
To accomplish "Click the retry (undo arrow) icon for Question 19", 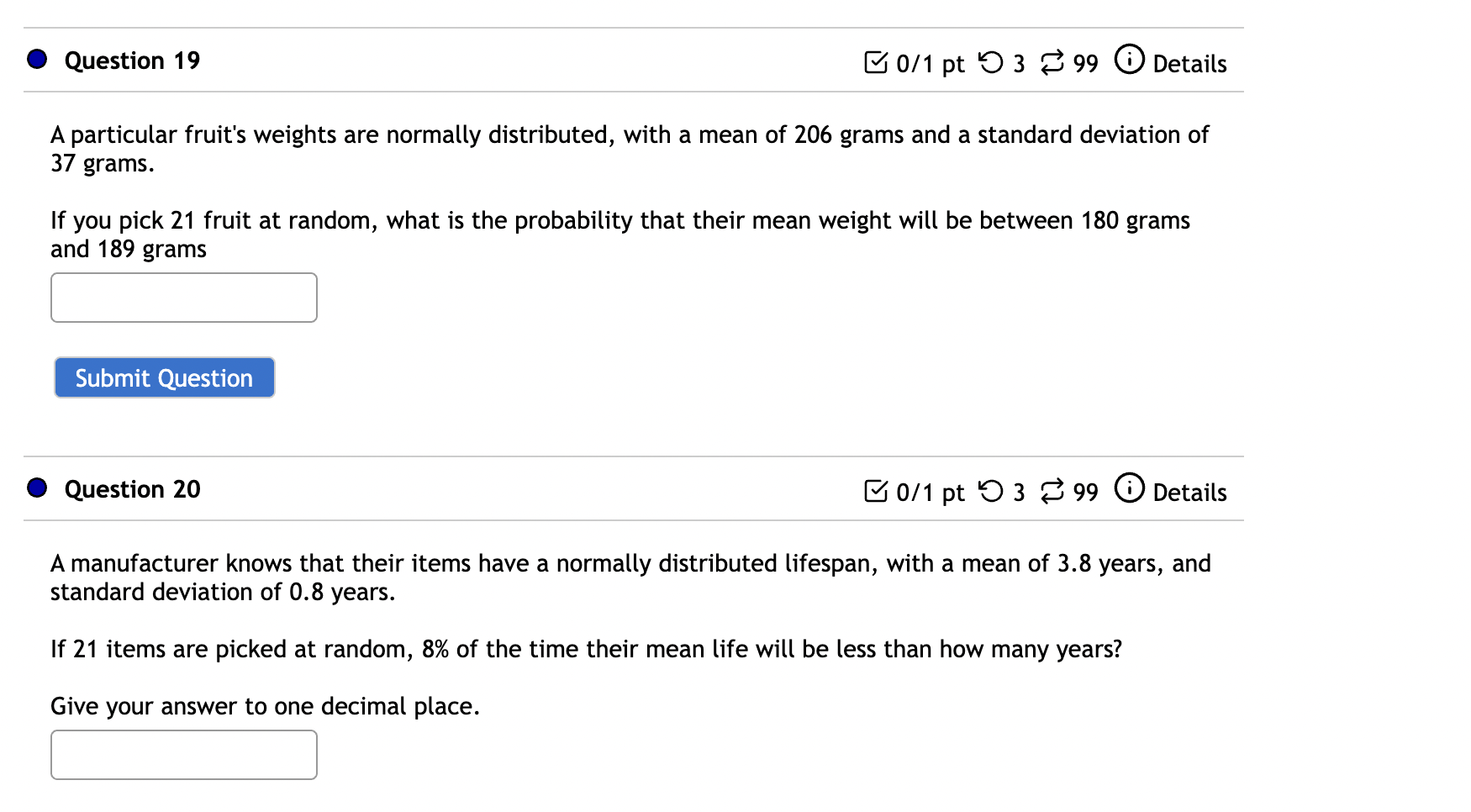I will pyautogui.click(x=994, y=61).
